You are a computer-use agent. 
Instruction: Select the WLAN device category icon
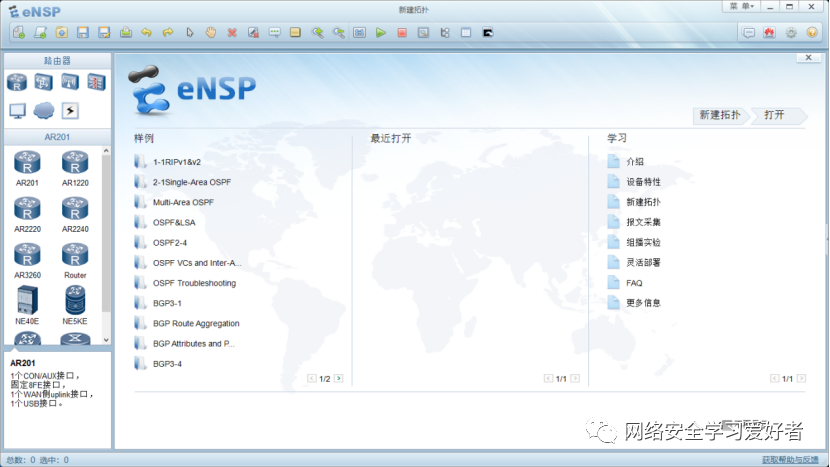tap(70, 82)
